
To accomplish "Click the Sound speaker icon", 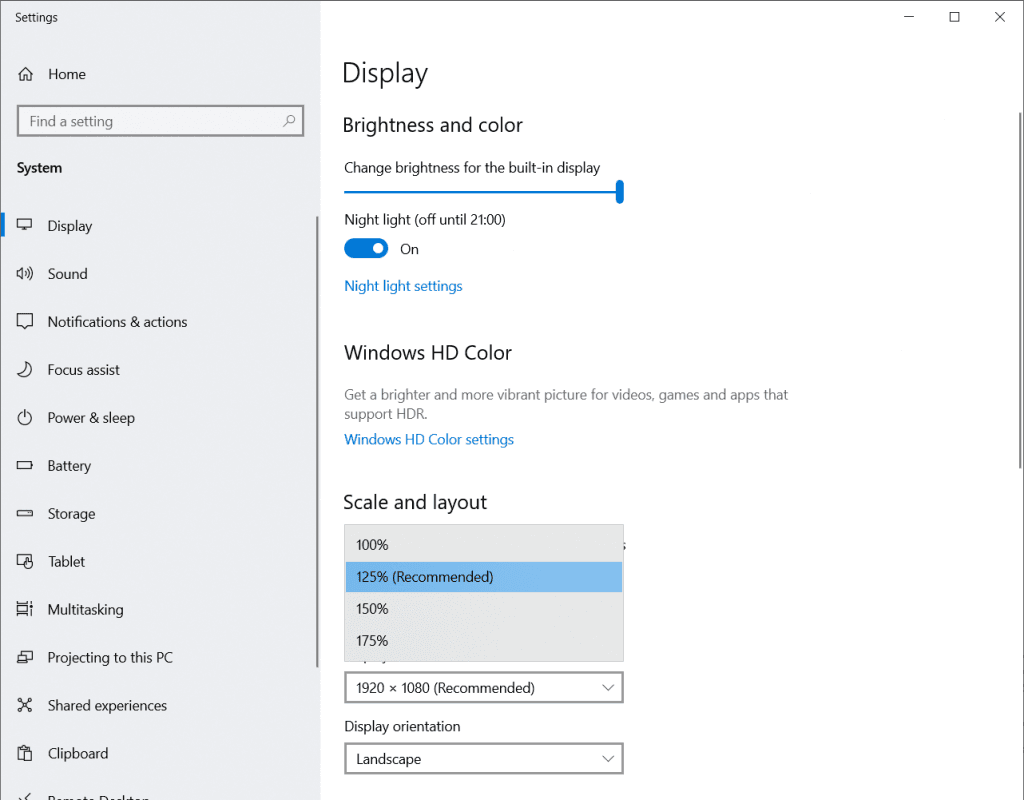I will pos(25,274).
